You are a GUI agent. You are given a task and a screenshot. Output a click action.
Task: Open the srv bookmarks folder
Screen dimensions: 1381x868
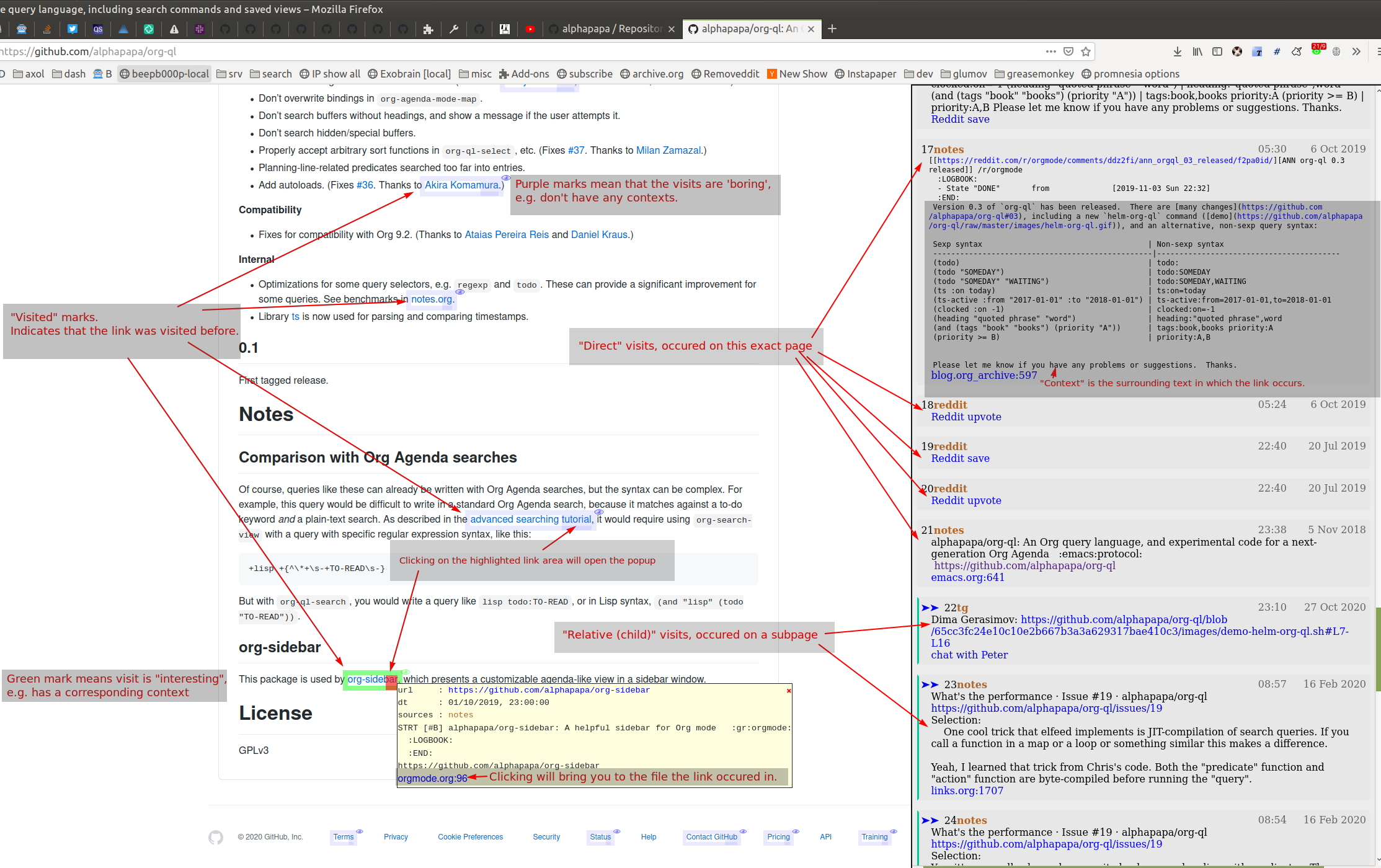(x=229, y=74)
